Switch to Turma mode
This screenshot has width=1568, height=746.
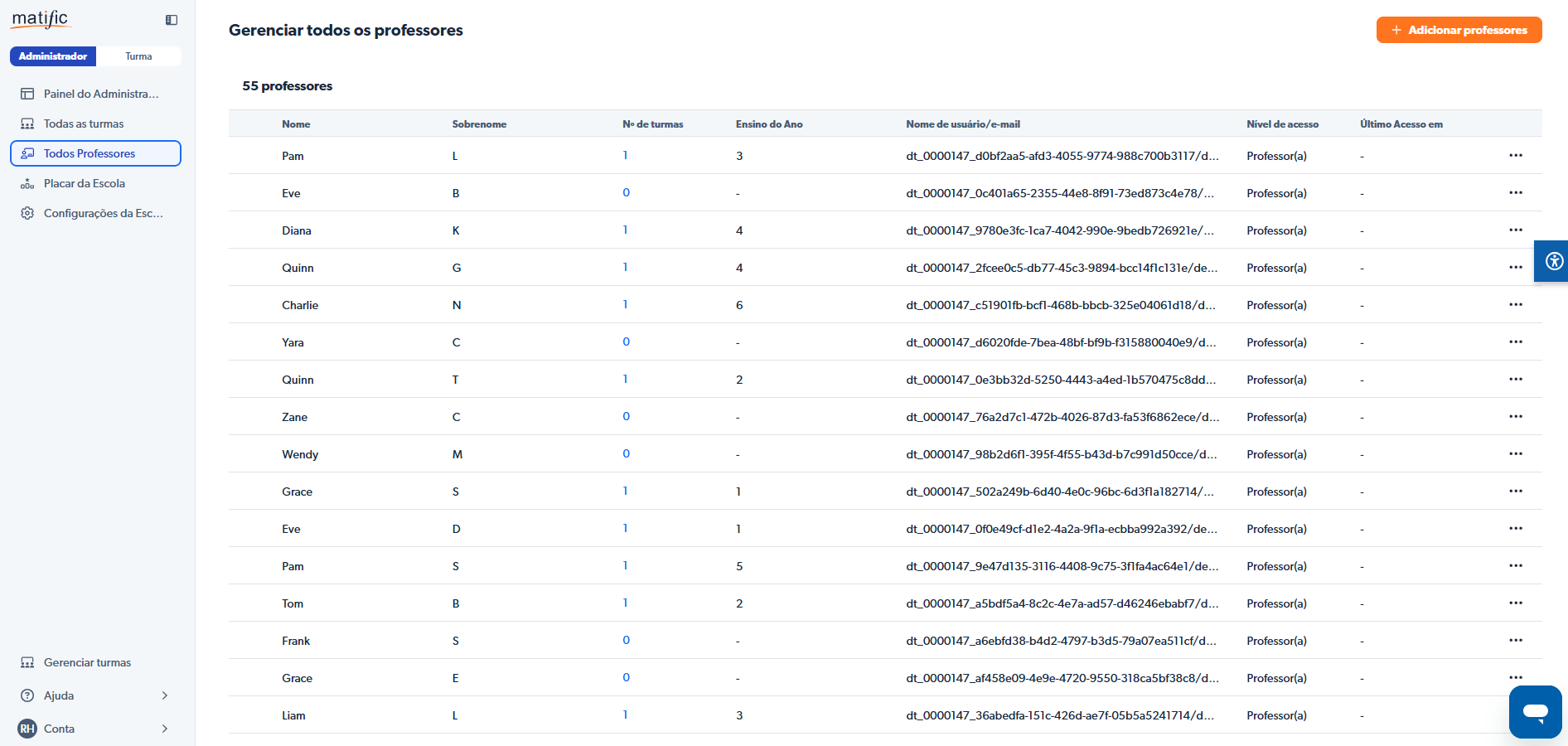[138, 56]
